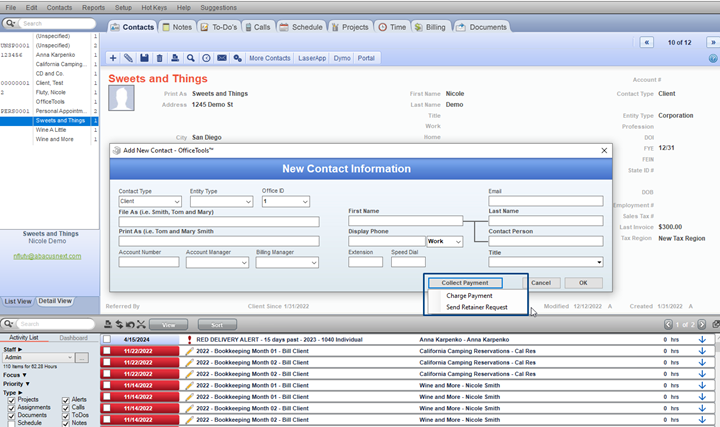The height and width of the screenshot is (427, 720).
Task: Tick the checkbox on RED DELIVERY ALERT row
Action: [107, 340]
